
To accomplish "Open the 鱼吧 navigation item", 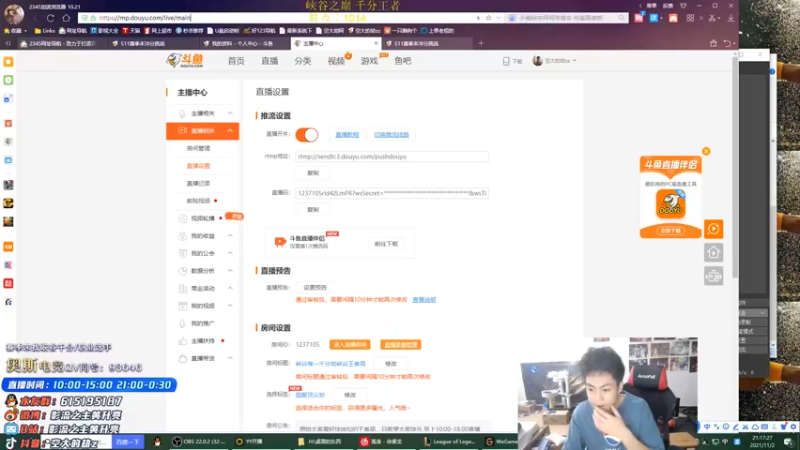I will [403, 61].
